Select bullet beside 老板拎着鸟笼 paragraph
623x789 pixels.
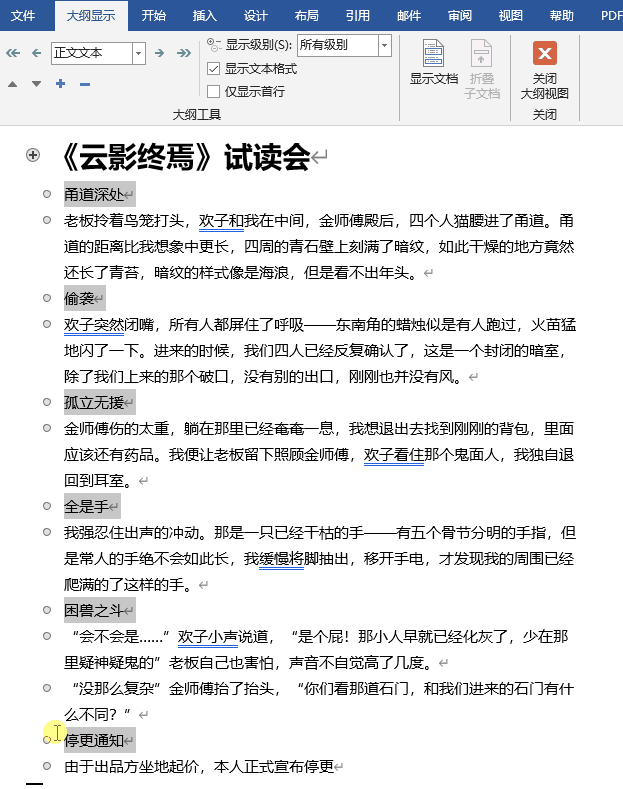[x=47, y=220]
